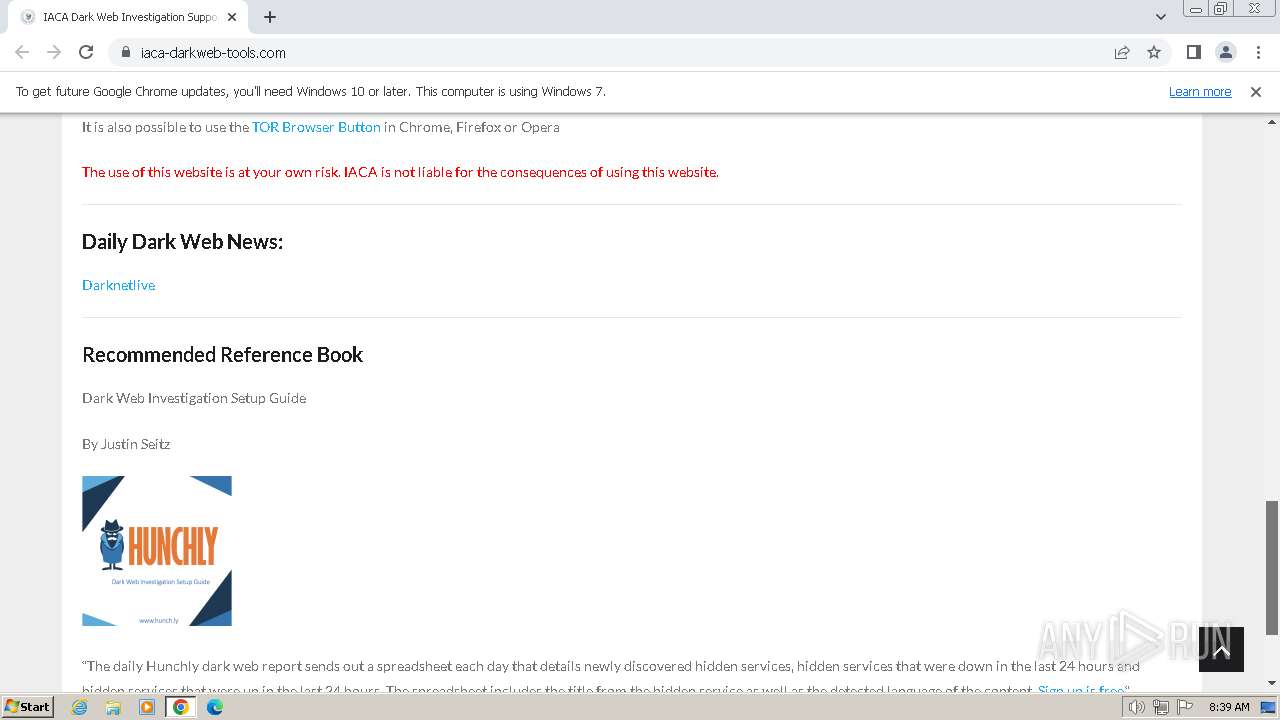View site information lock icon
The width and height of the screenshot is (1280, 720).
pos(125,52)
